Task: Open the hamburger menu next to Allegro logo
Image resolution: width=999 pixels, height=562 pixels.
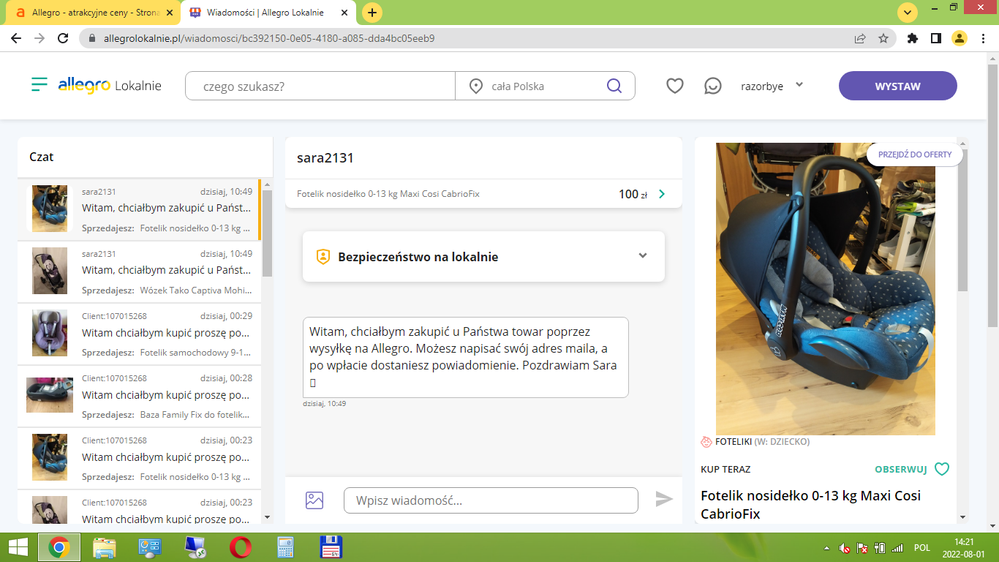Action: [39, 85]
